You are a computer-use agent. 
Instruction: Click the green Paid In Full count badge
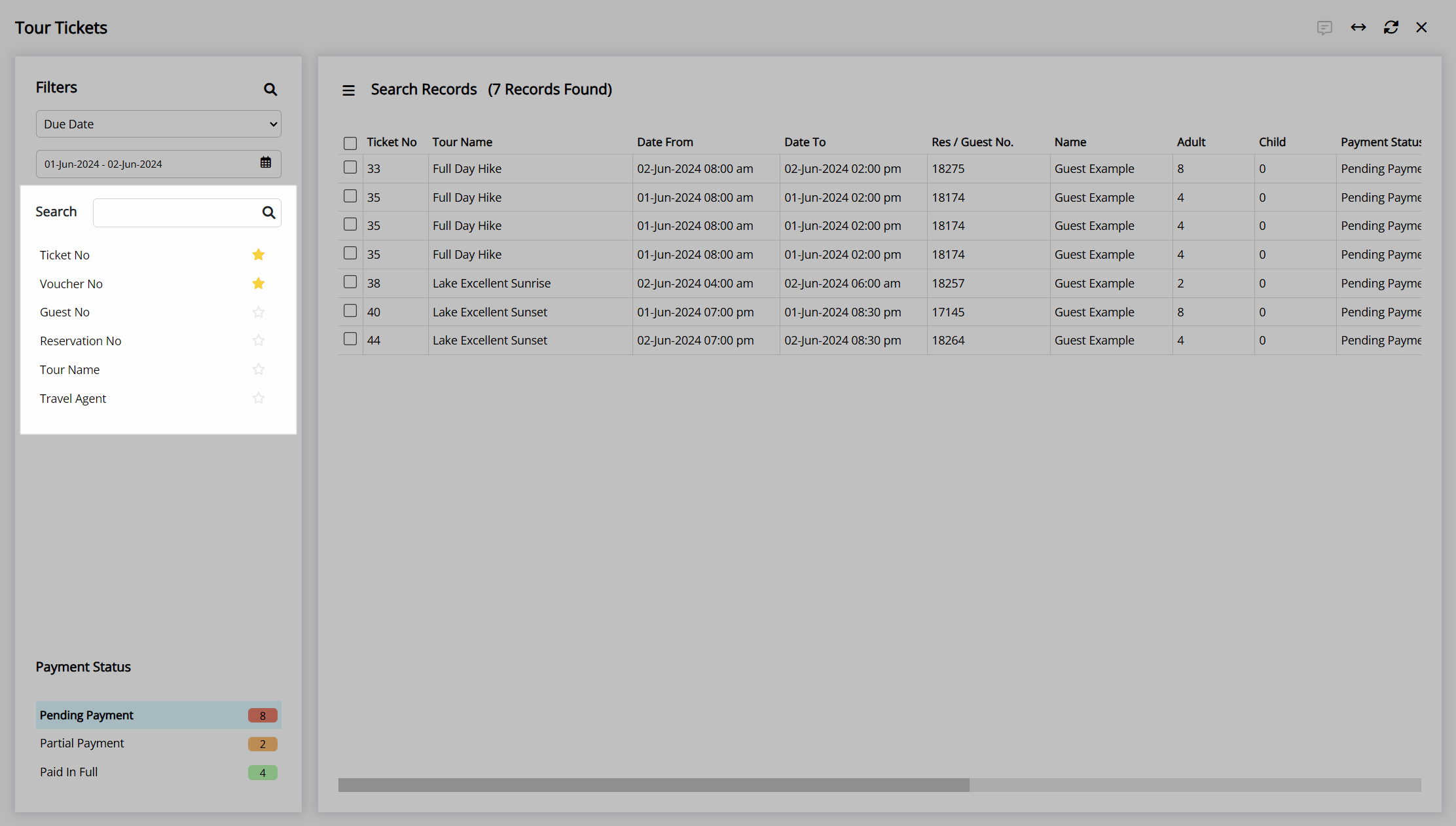pos(263,773)
